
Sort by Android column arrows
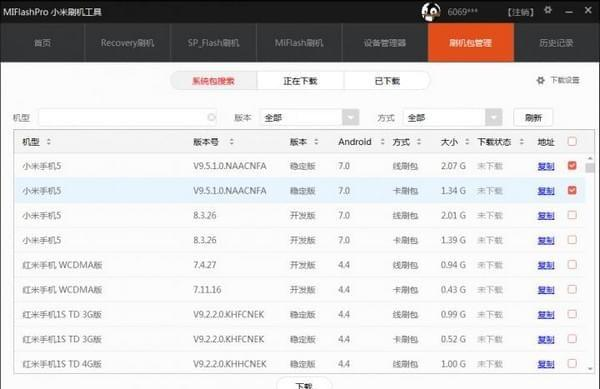pos(382,142)
